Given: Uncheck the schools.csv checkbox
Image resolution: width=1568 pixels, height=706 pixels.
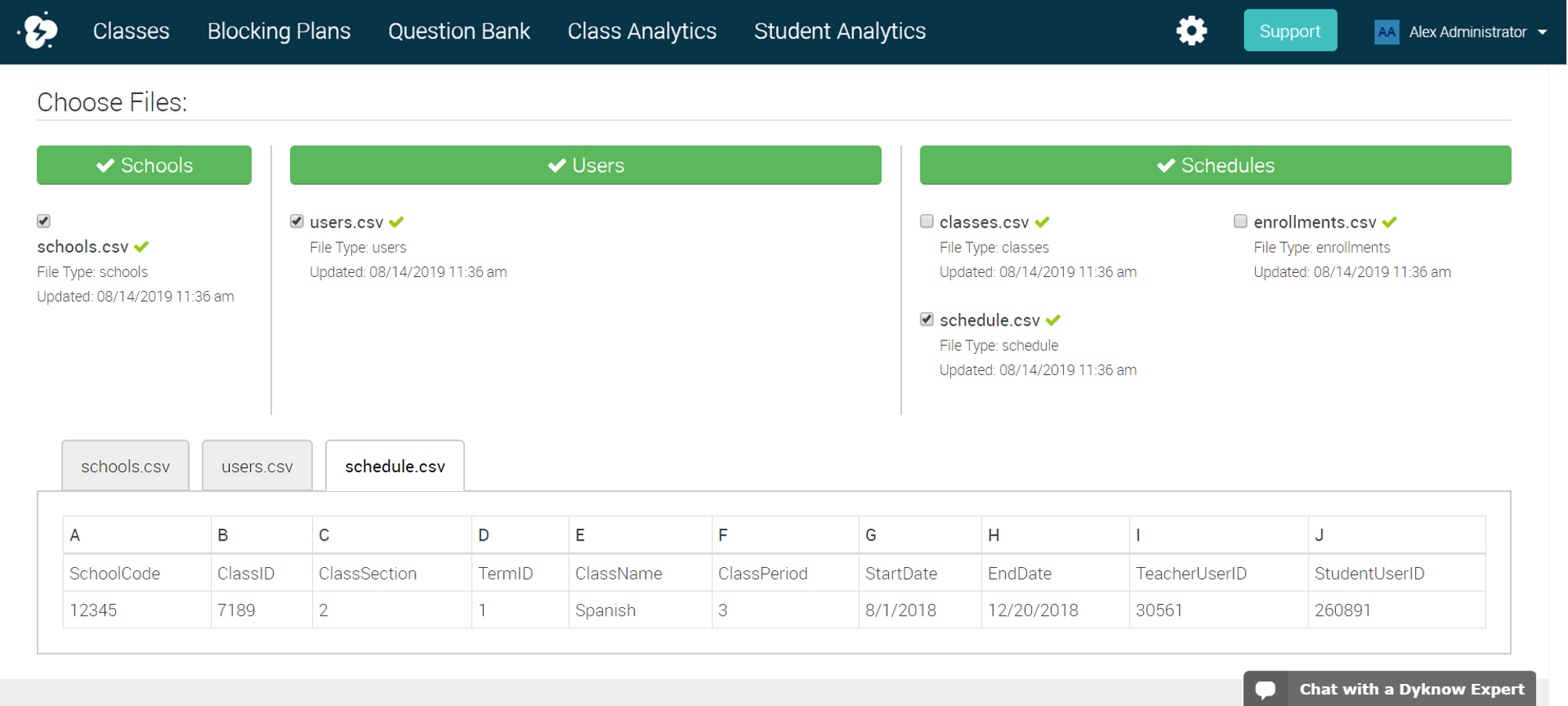Looking at the screenshot, I should coord(44,221).
